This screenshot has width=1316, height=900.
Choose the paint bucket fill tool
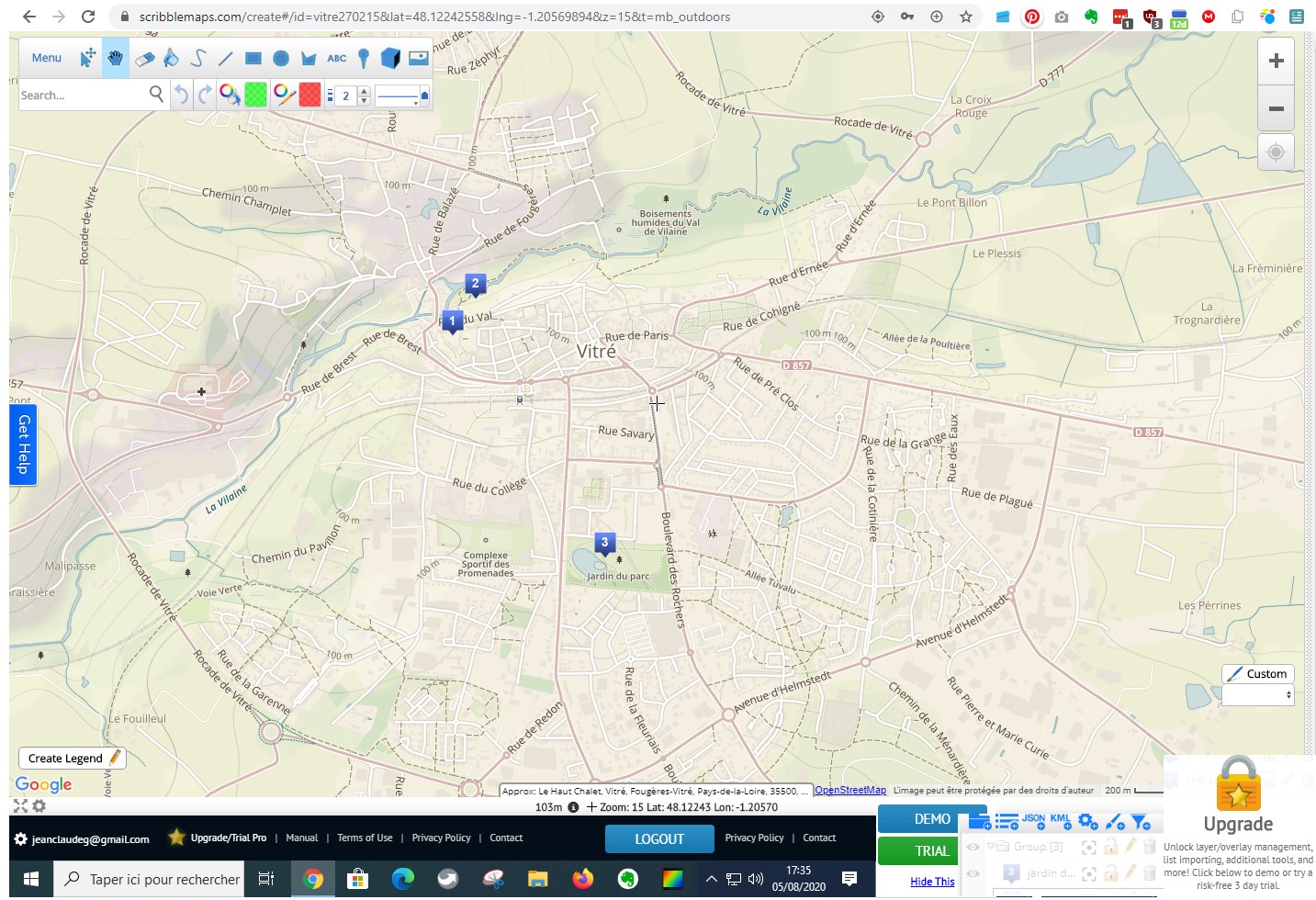point(171,59)
